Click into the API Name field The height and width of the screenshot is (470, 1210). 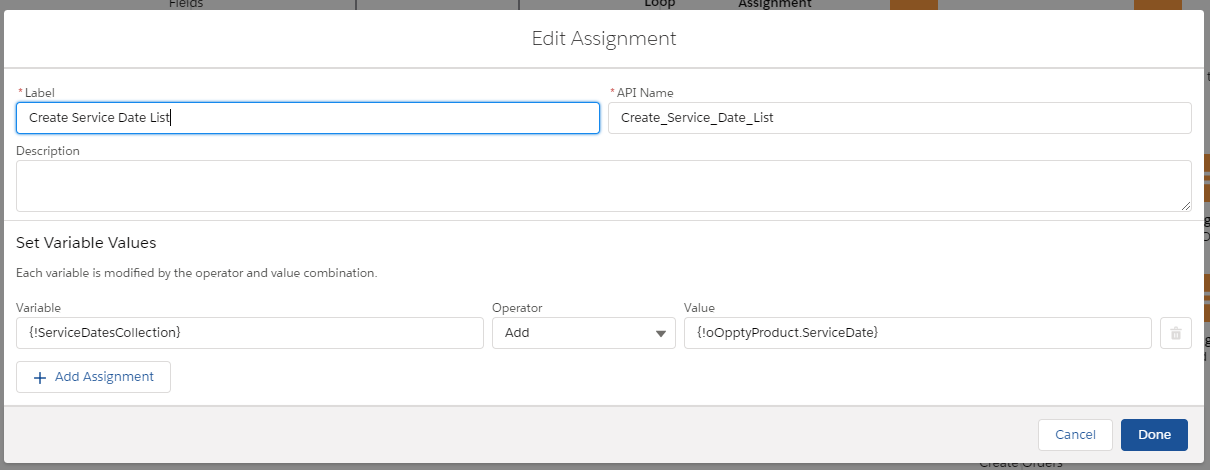pos(899,118)
